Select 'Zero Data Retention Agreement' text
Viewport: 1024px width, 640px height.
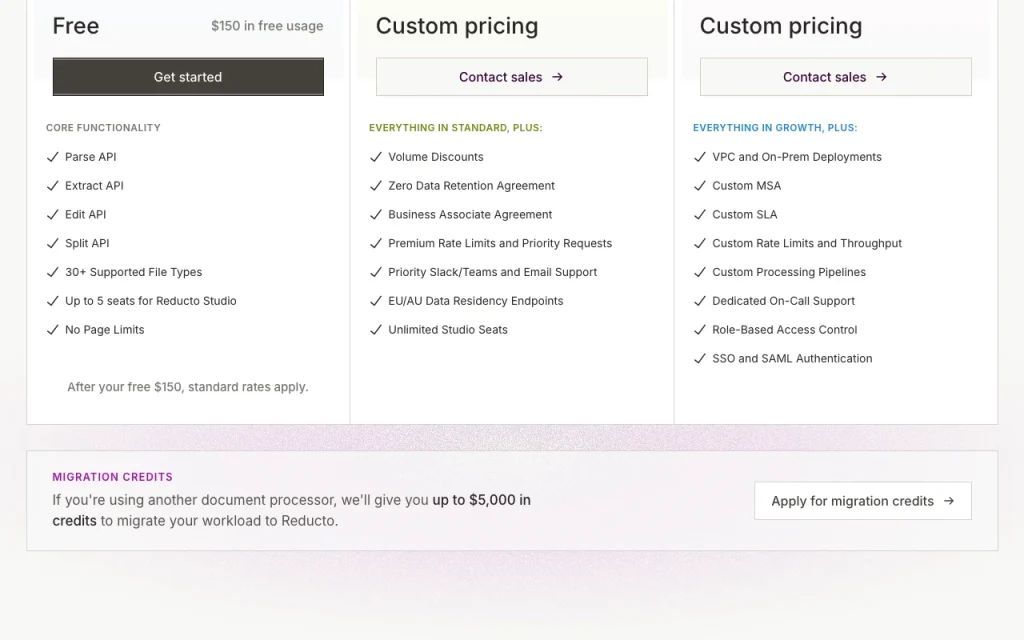pyautogui.click(x=472, y=185)
